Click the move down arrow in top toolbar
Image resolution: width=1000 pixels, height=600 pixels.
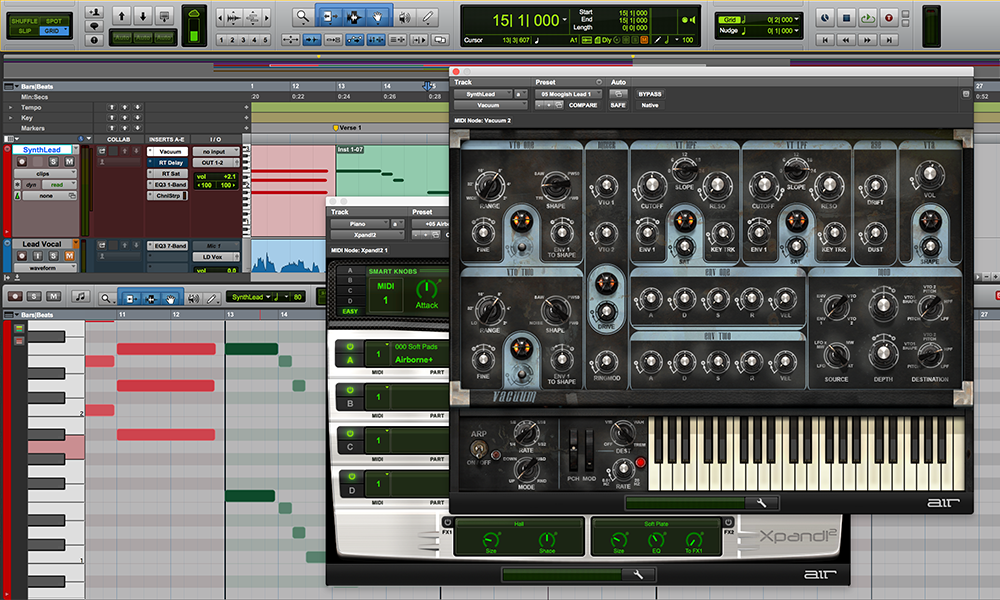pos(143,16)
